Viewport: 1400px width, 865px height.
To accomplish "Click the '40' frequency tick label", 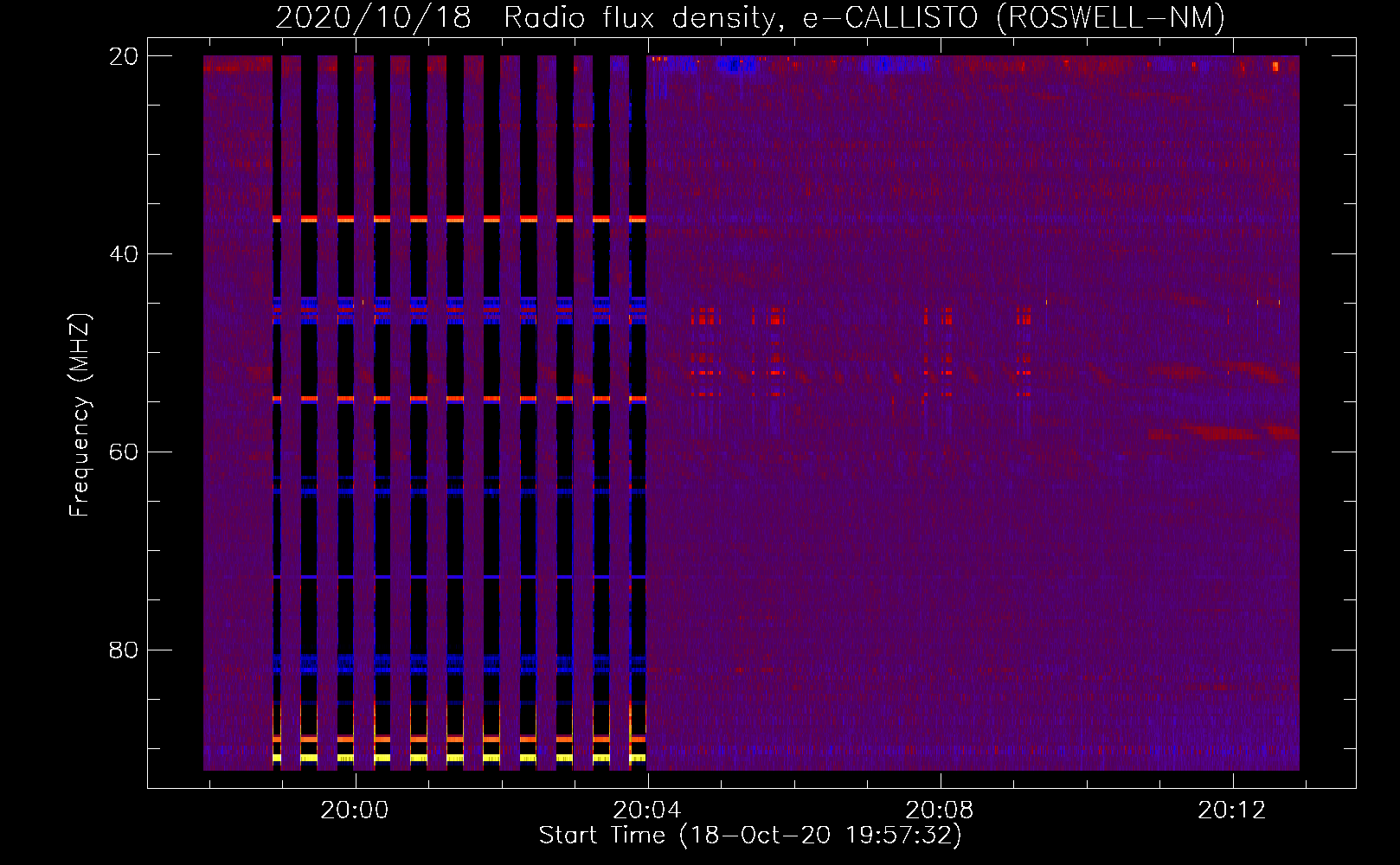I will (x=124, y=254).
